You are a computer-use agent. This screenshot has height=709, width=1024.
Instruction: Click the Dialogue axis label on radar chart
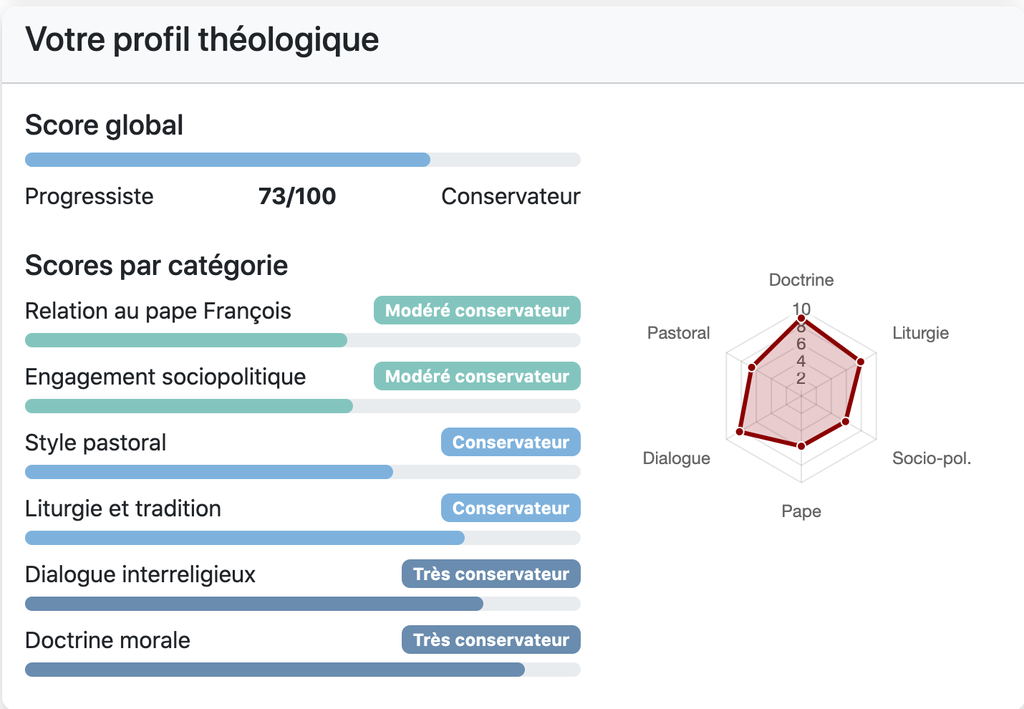point(676,459)
